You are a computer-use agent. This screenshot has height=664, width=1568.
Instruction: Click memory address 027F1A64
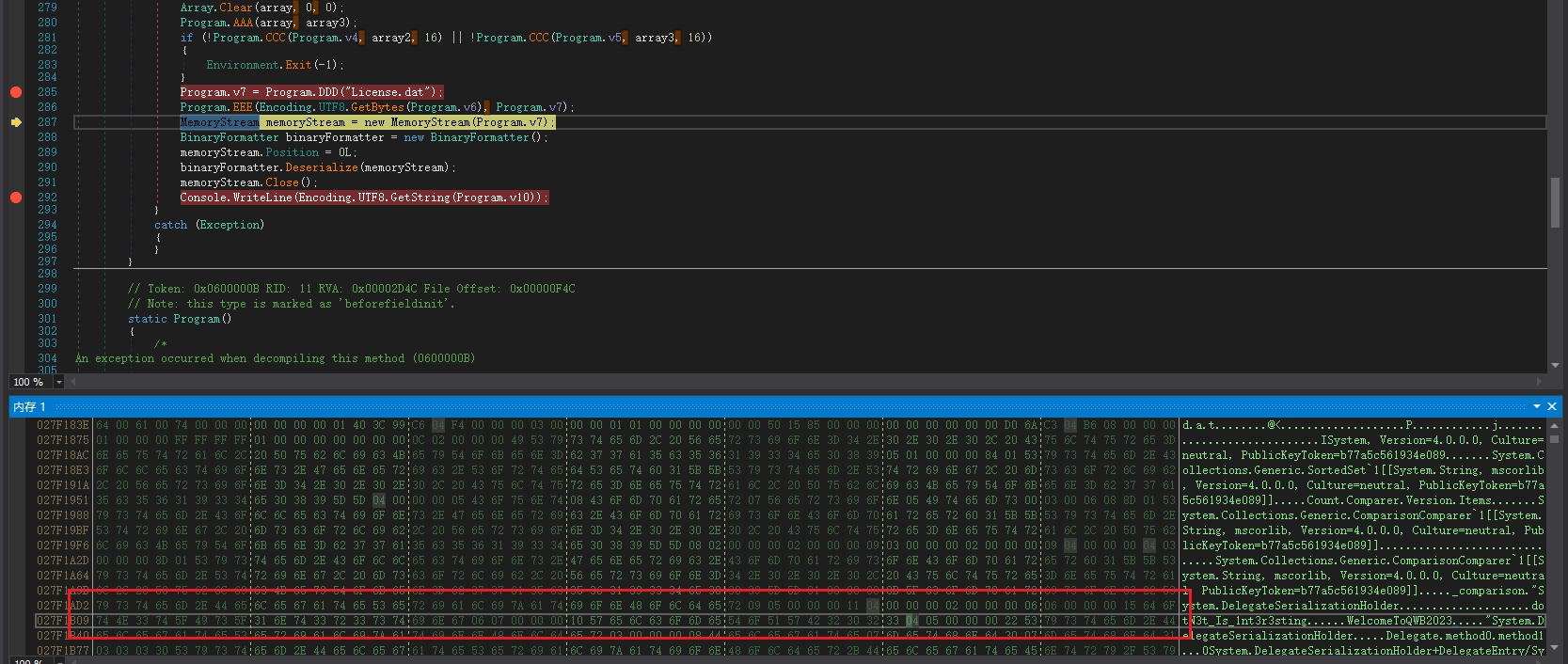[63, 576]
